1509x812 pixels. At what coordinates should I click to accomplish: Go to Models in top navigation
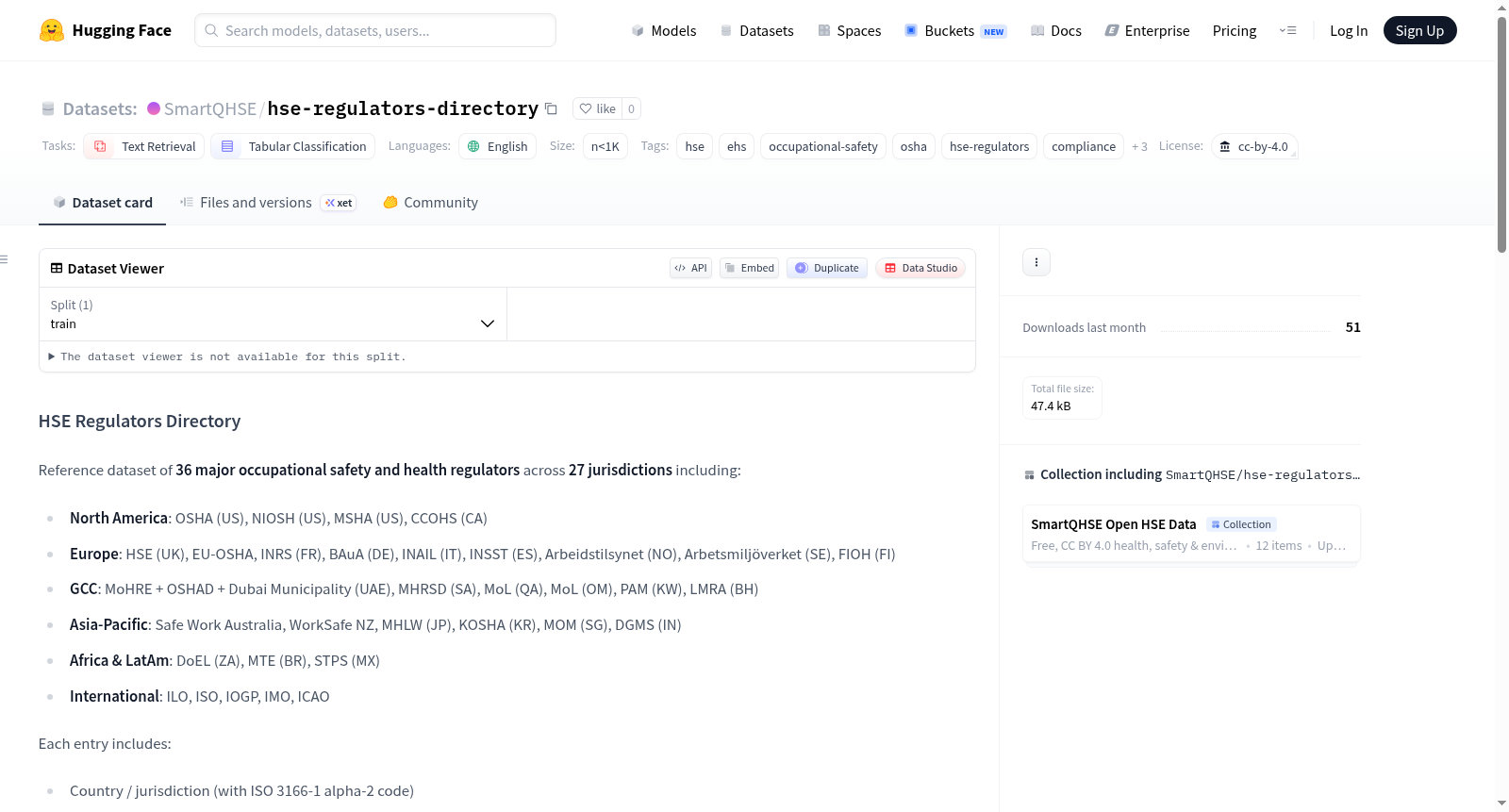click(x=664, y=30)
